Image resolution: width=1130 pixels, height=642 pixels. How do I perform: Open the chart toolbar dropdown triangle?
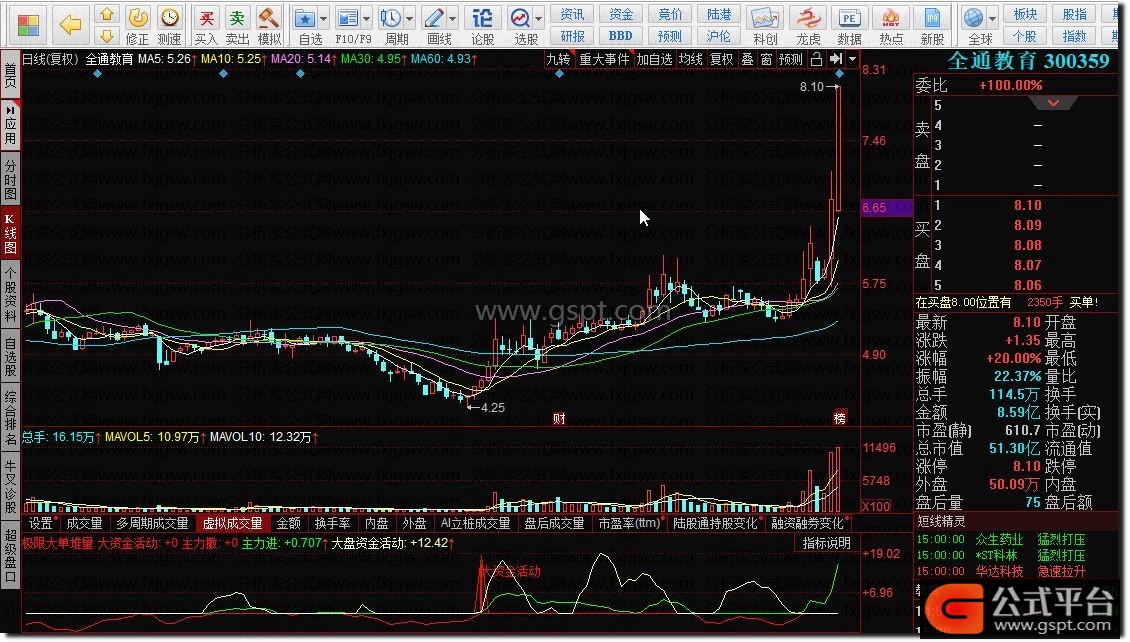click(x=853, y=59)
